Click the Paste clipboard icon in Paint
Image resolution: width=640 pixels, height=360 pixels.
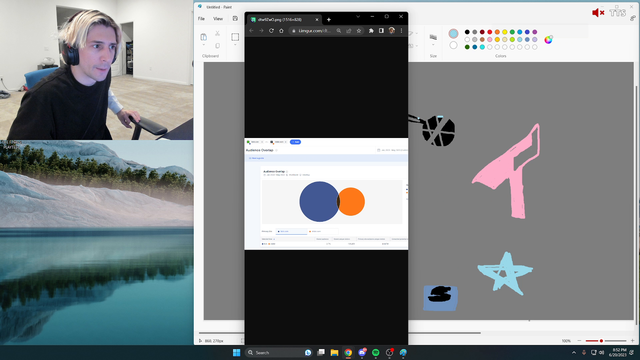click(x=203, y=37)
